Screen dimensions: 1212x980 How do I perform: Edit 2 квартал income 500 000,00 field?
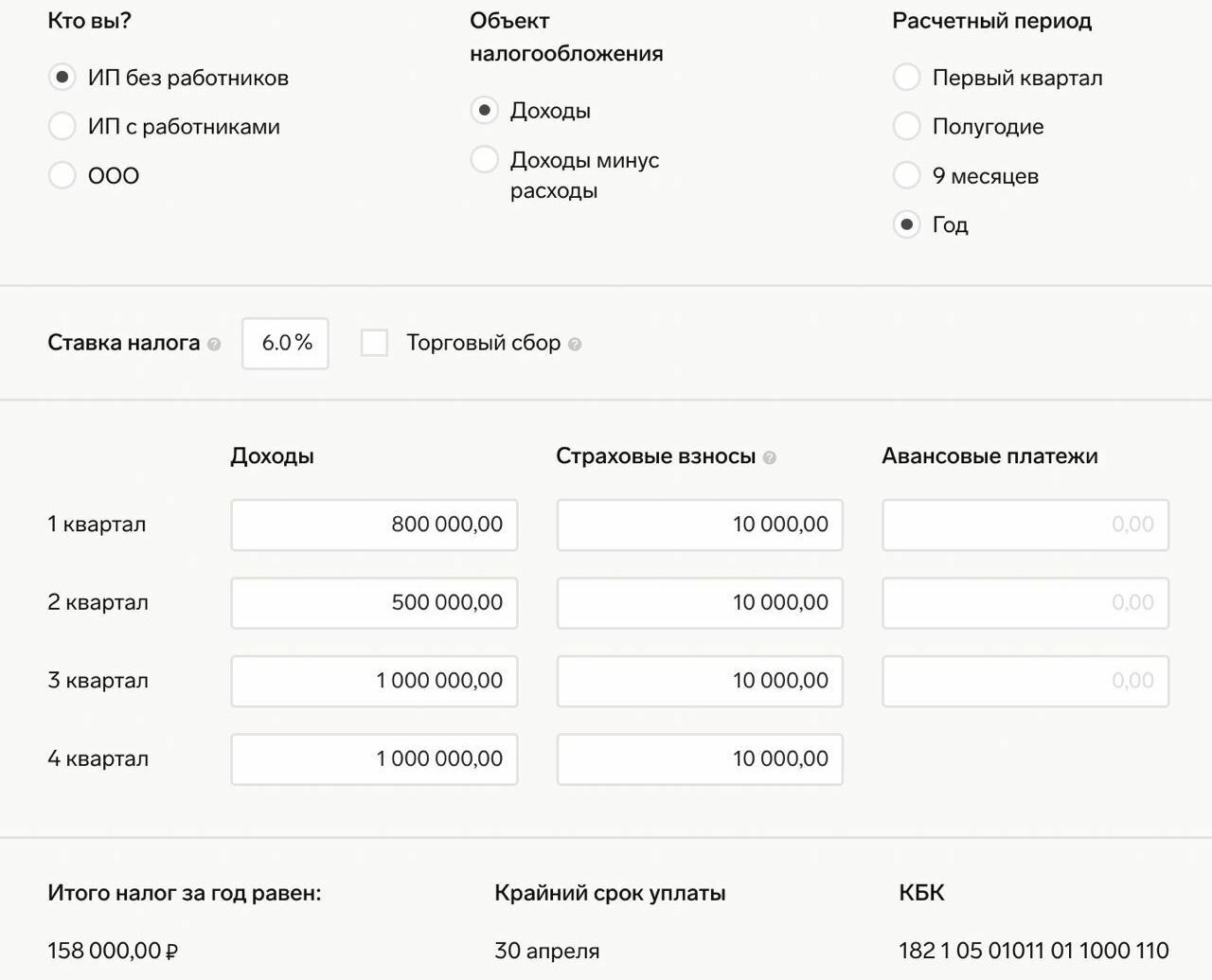pyautogui.click(x=374, y=602)
